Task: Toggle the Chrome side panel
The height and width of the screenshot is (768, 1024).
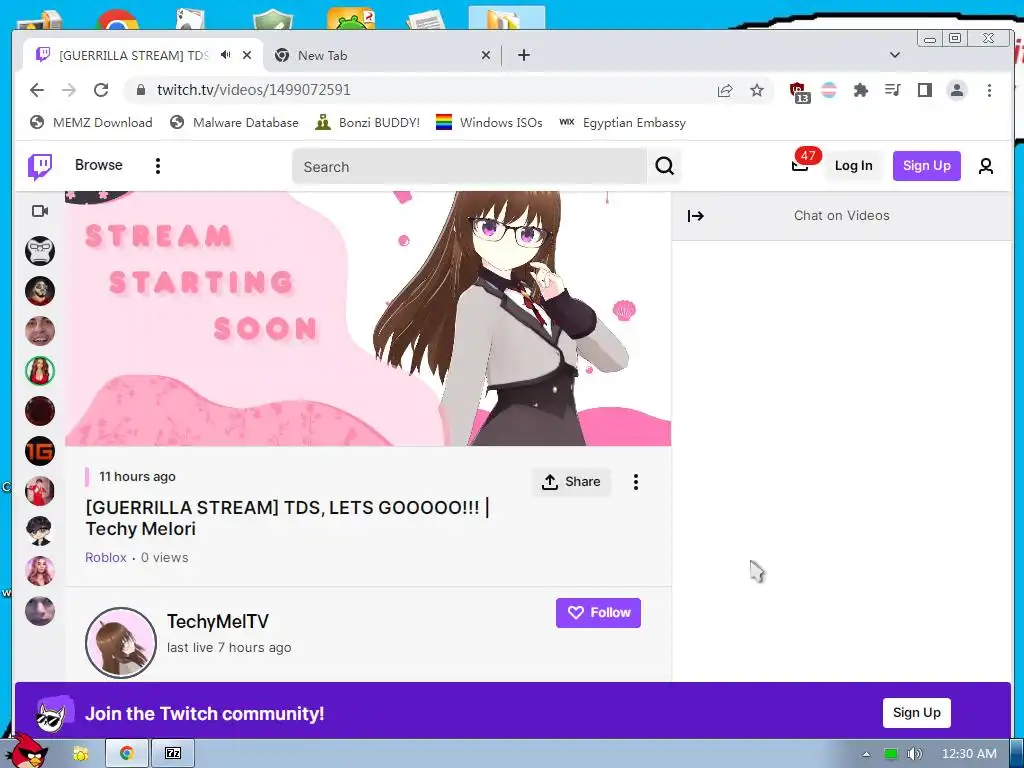Action: tap(925, 90)
